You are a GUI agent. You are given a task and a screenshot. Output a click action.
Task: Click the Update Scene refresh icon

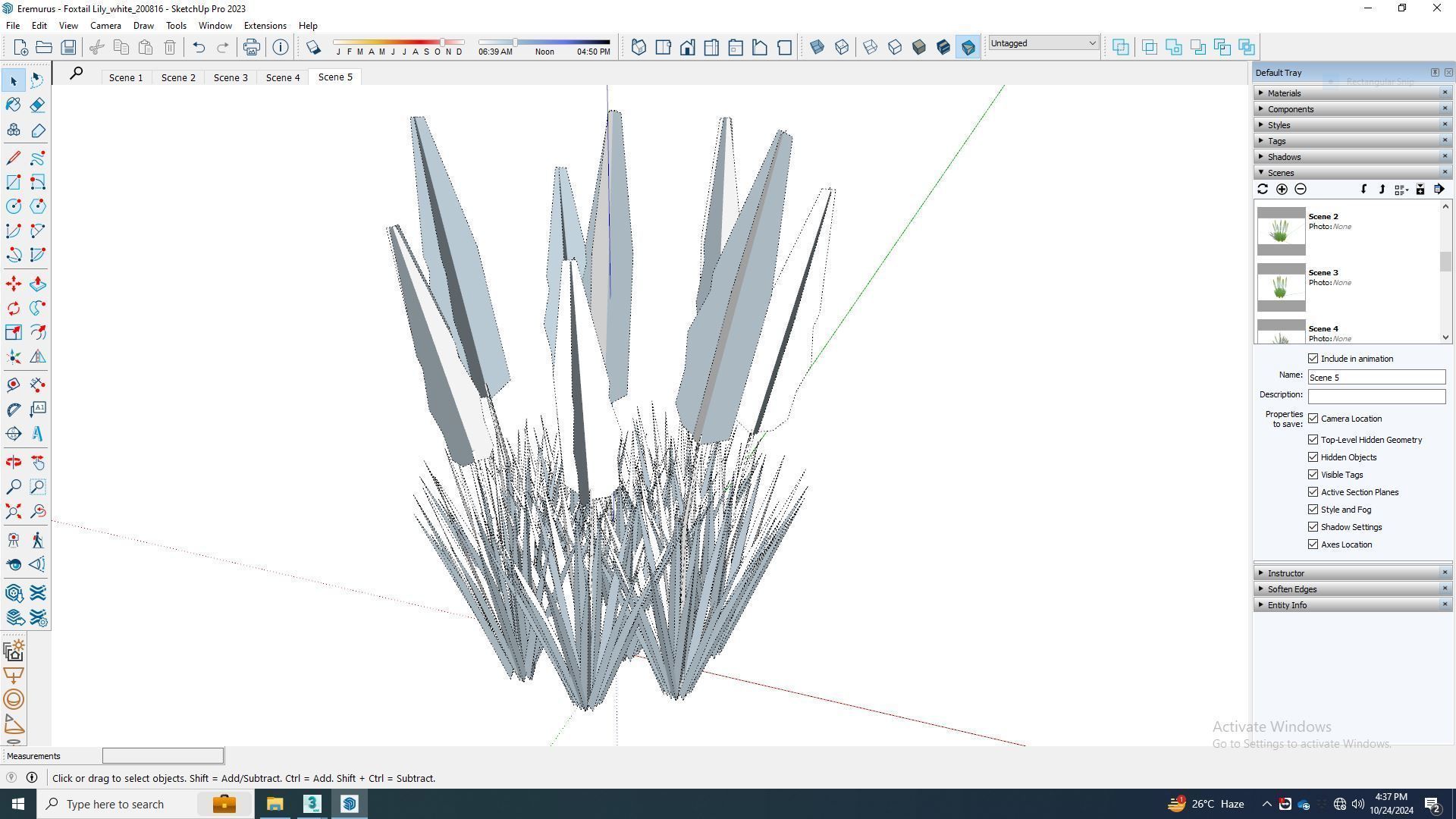[x=1263, y=190]
